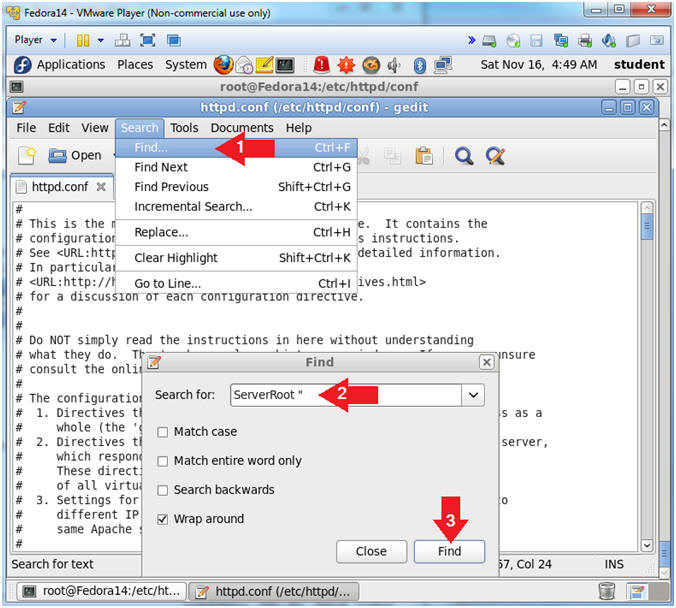This screenshot has height=608, width=676.
Task: Open the Trash icon in bottom panel
Action: [x=607, y=591]
